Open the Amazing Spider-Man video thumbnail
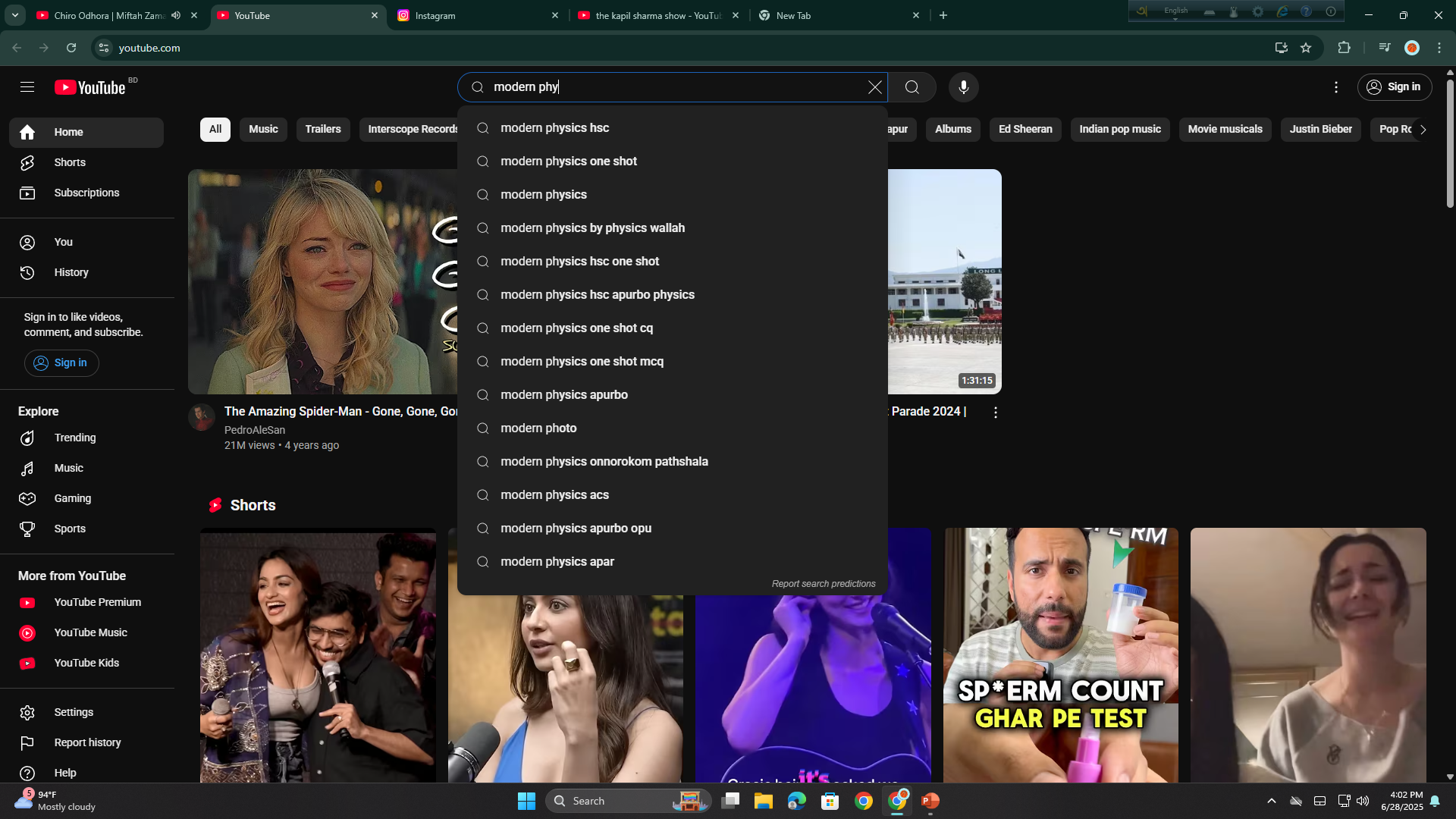The image size is (1456, 819). click(x=323, y=281)
